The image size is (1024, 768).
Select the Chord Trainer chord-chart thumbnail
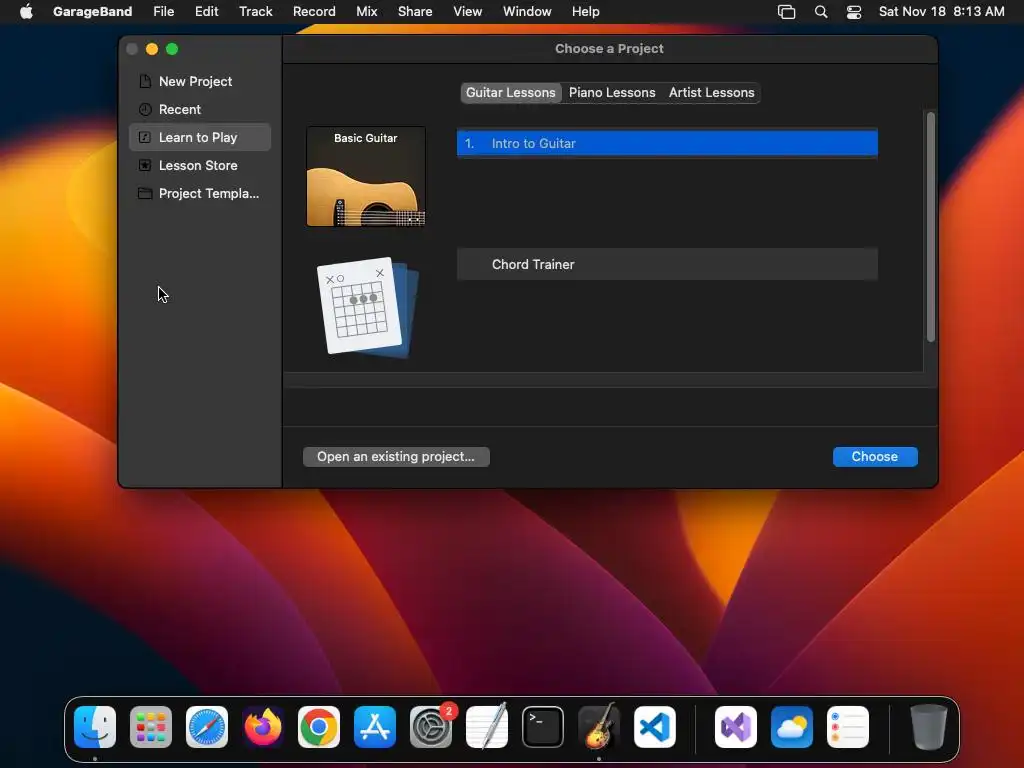pos(367,307)
